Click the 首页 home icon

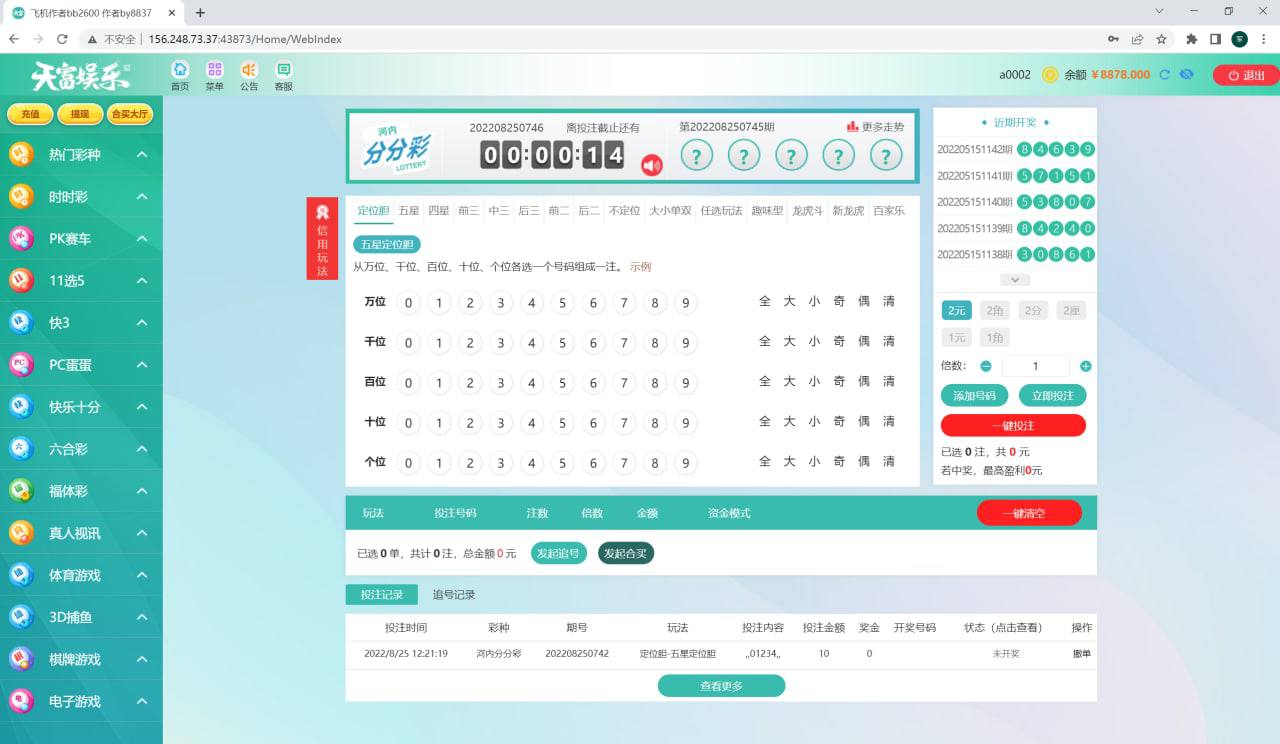[x=180, y=70]
